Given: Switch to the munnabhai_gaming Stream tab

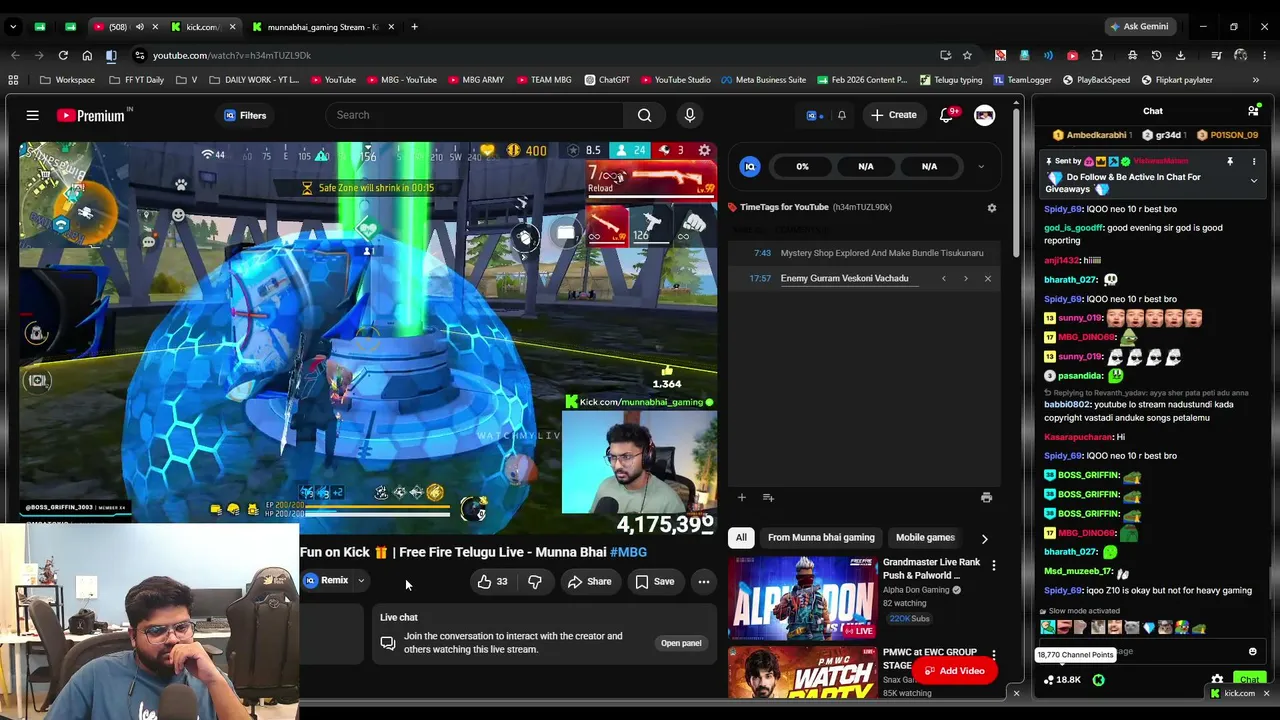Looking at the screenshot, I should (322, 27).
